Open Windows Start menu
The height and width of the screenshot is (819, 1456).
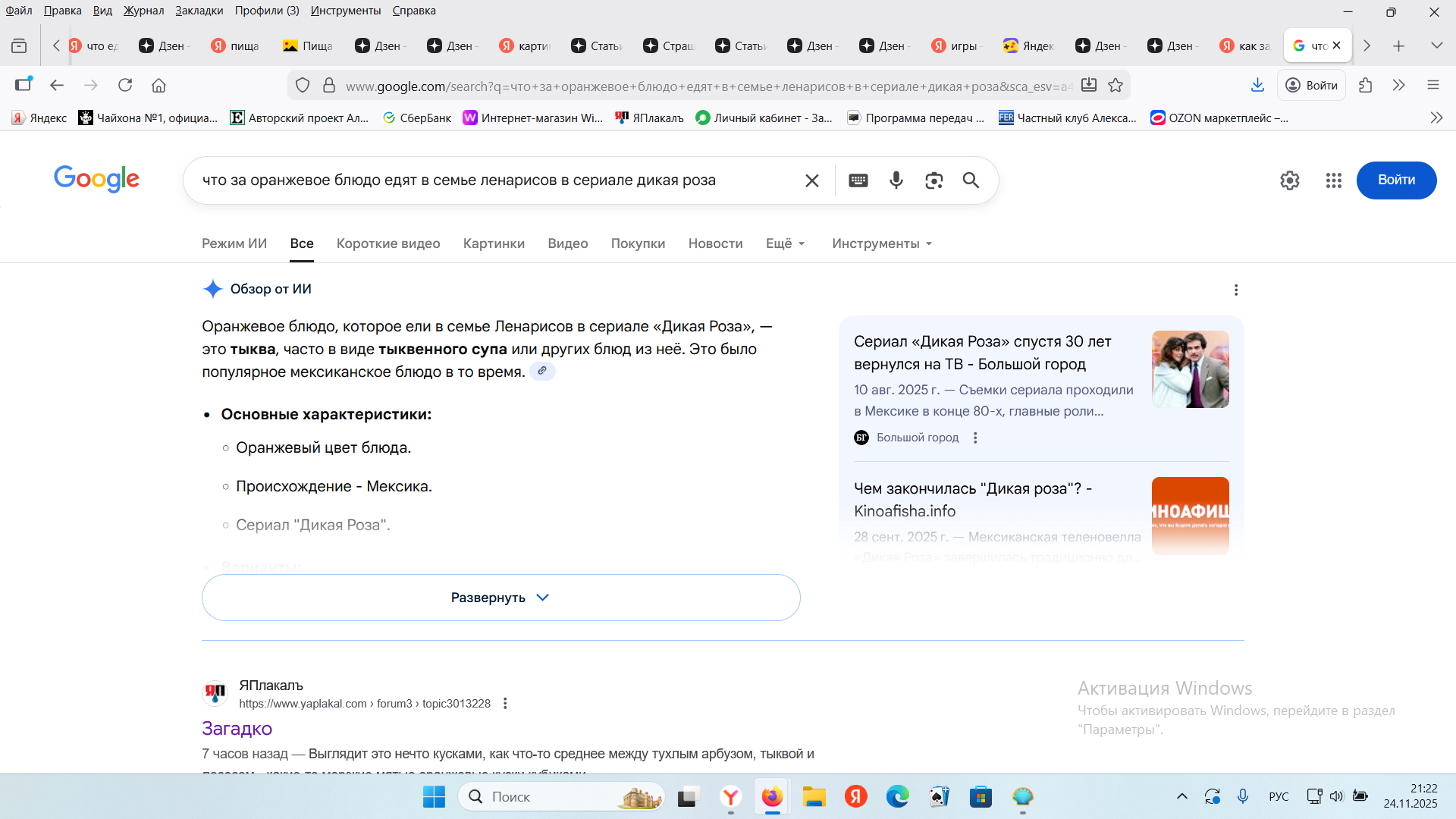coord(435,797)
